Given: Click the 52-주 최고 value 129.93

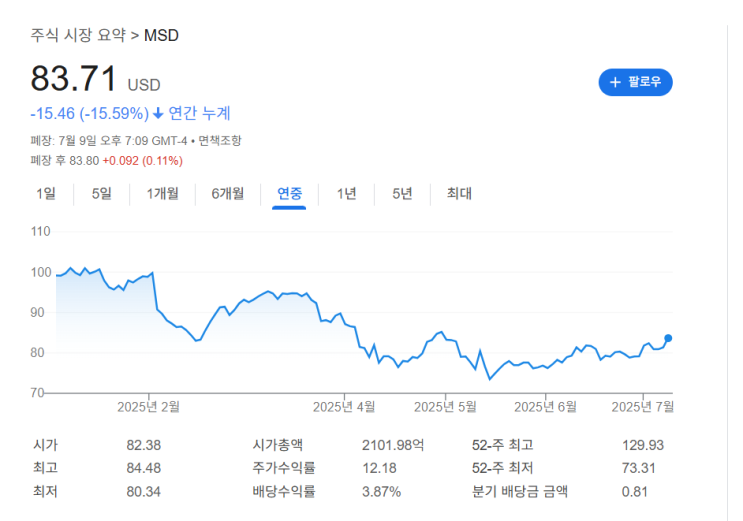Looking at the screenshot, I should point(643,445).
